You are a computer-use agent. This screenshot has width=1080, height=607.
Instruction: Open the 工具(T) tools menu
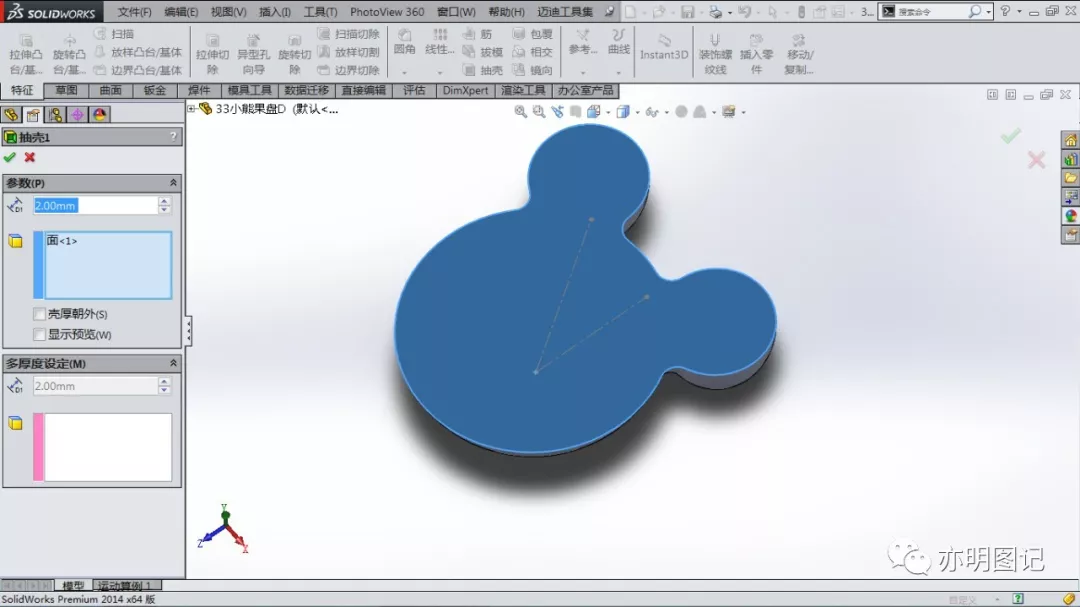click(320, 12)
